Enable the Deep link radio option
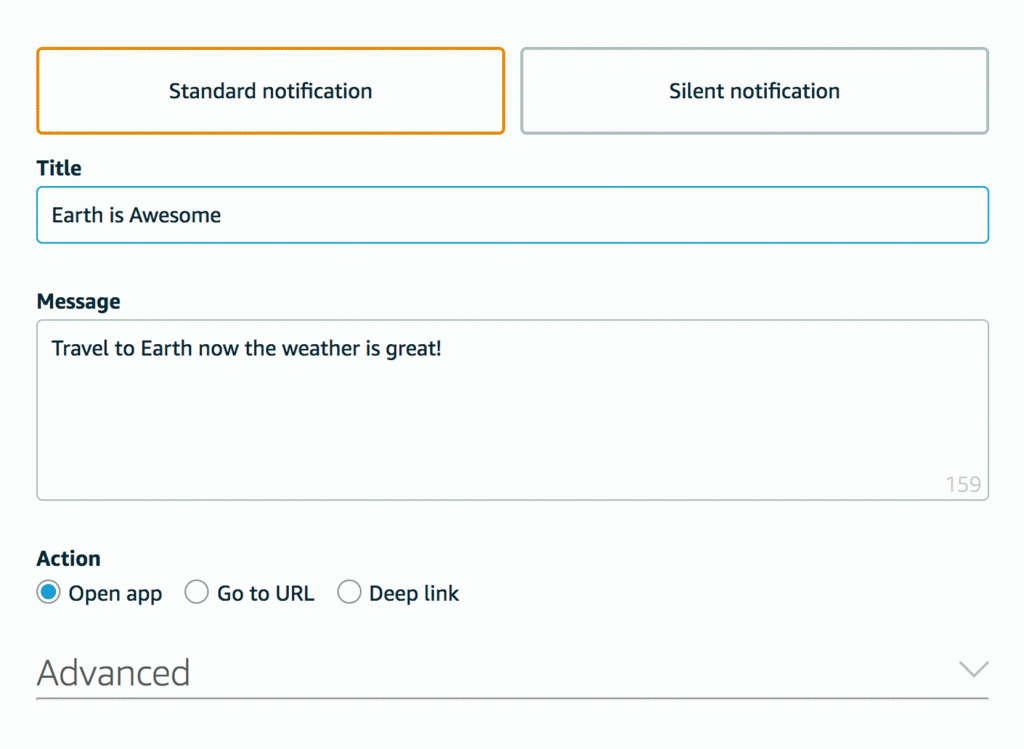Screen dimensions: 1024x749 point(349,593)
